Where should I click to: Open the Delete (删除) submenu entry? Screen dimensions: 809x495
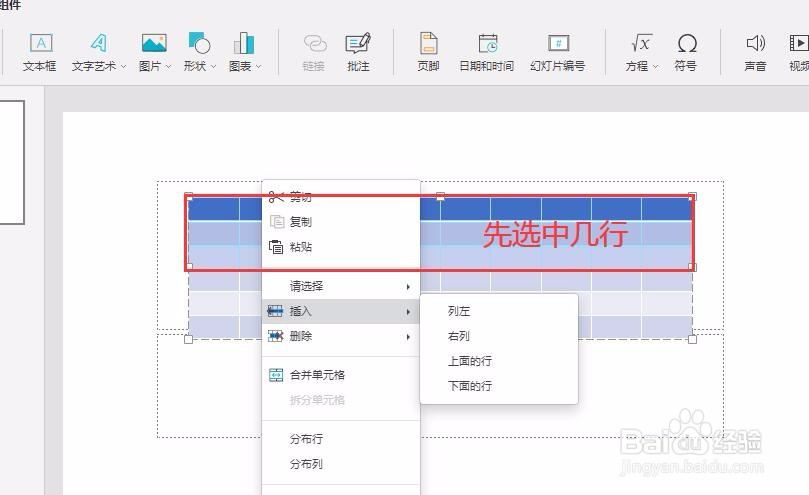point(341,337)
